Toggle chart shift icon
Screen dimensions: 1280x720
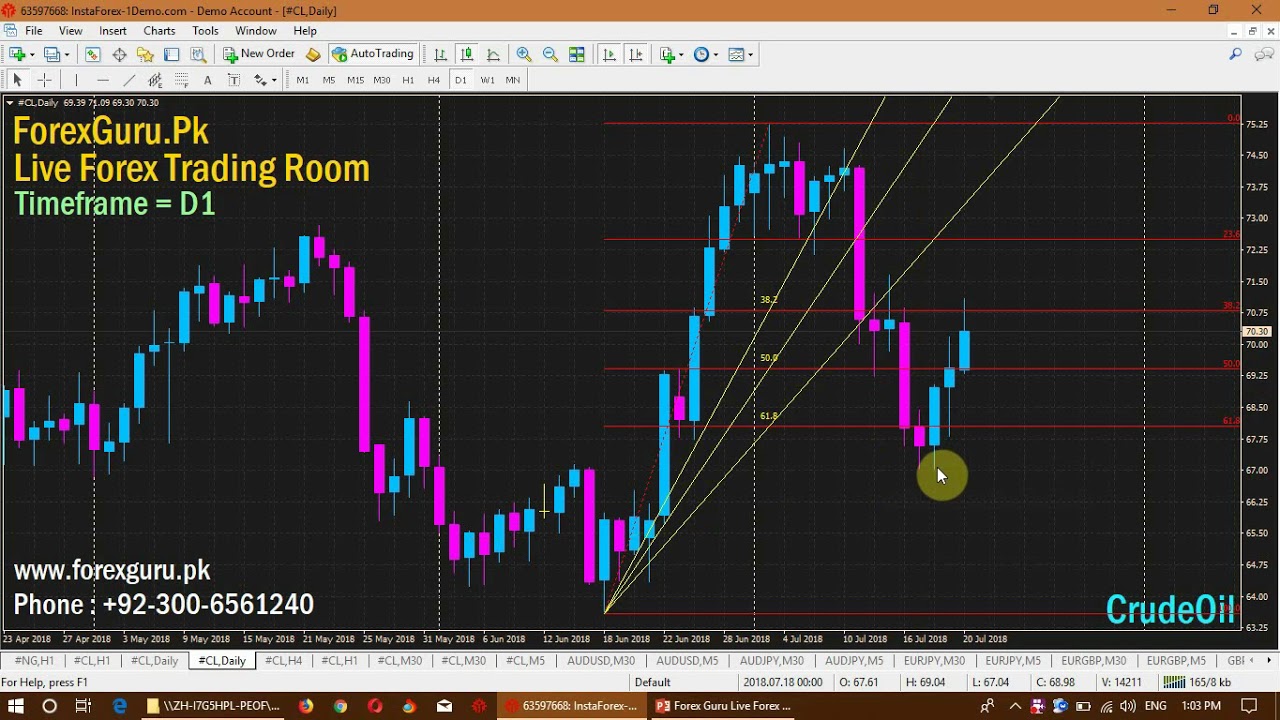635,54
